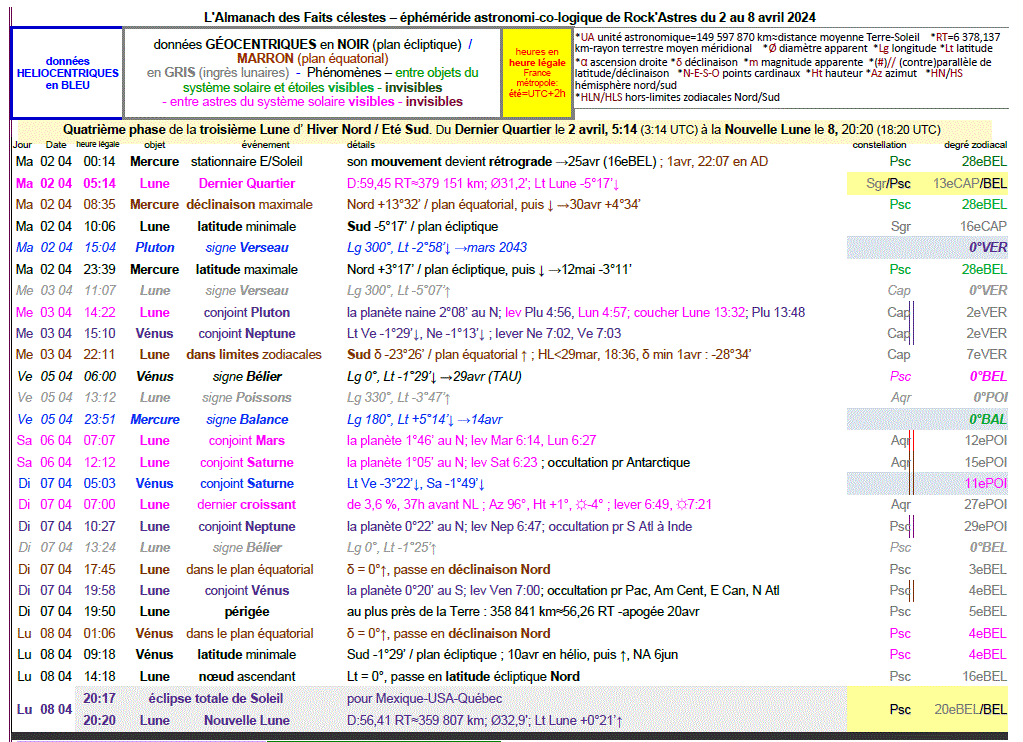
Task: Click the "conjoint Pluton" event
Action: 247,313
